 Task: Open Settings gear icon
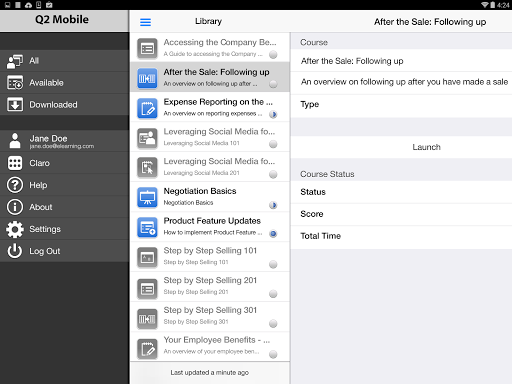(x=15, y=229)
